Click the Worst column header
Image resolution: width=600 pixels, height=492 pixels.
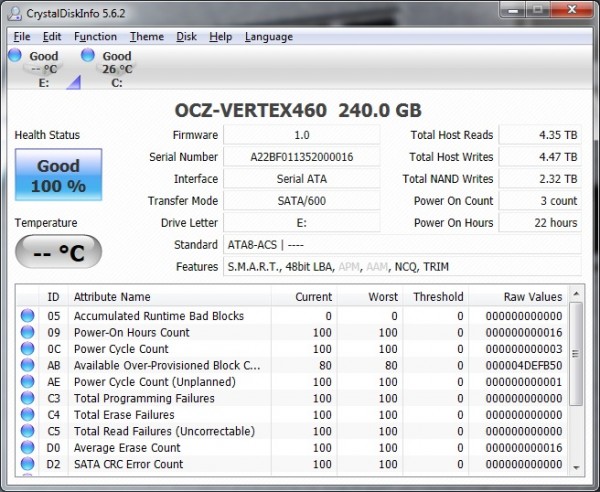[x=370, y=297]
